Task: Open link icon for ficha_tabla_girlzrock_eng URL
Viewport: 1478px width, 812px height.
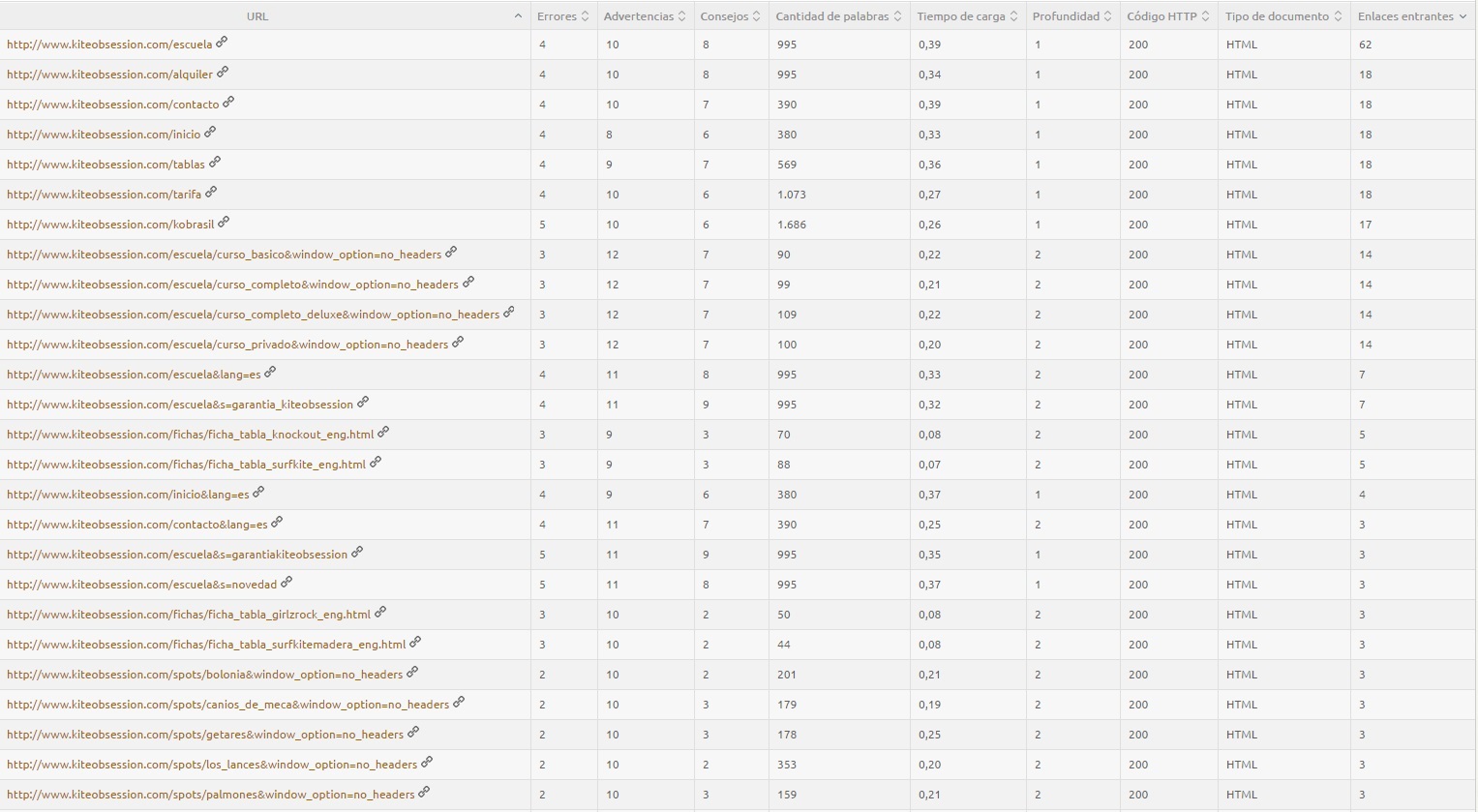Action: pyautogui.click(x=380, y=612)
